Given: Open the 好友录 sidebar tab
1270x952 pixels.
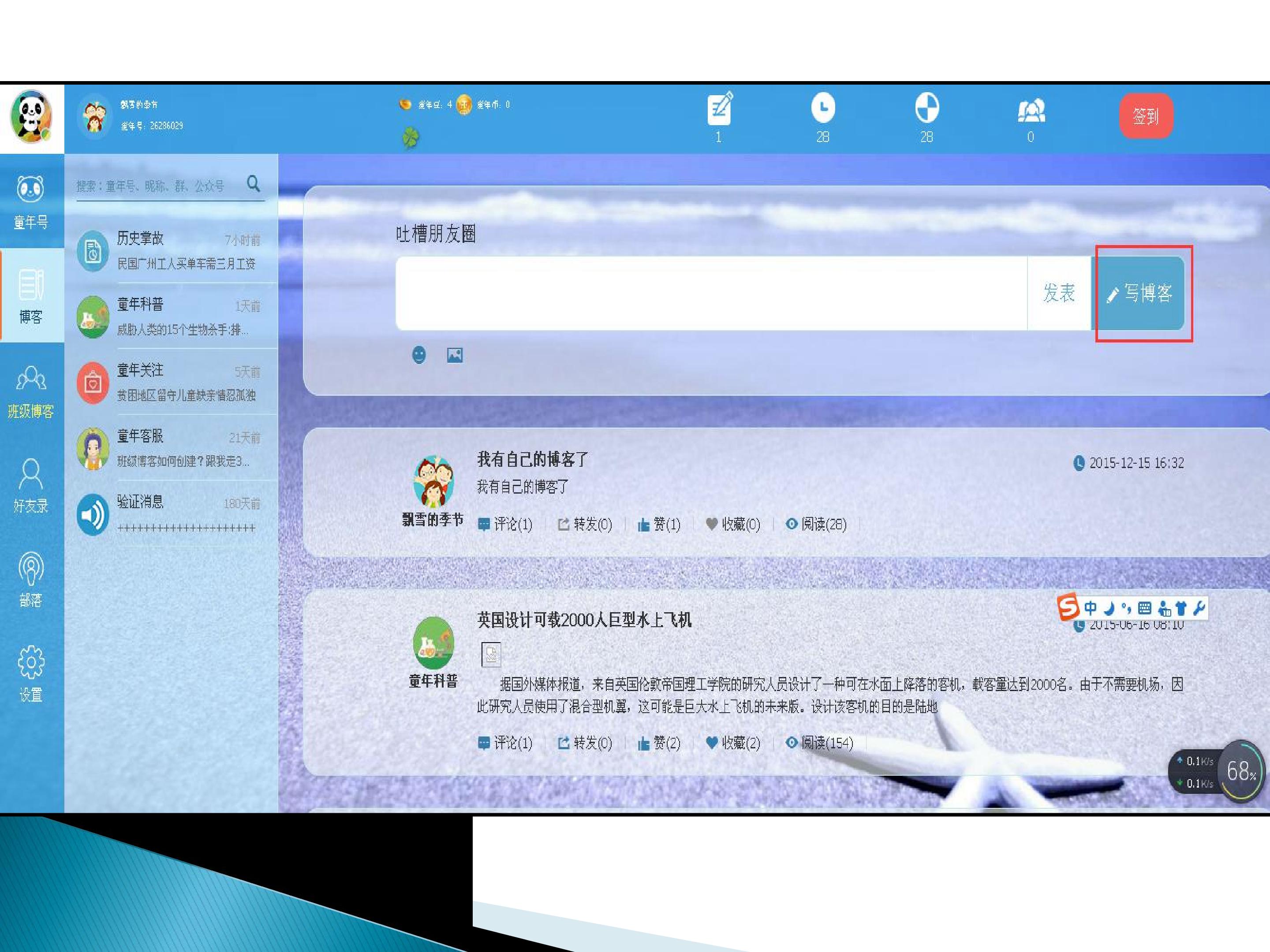Looking at the screenshot, I should click(x=31, y=485).
